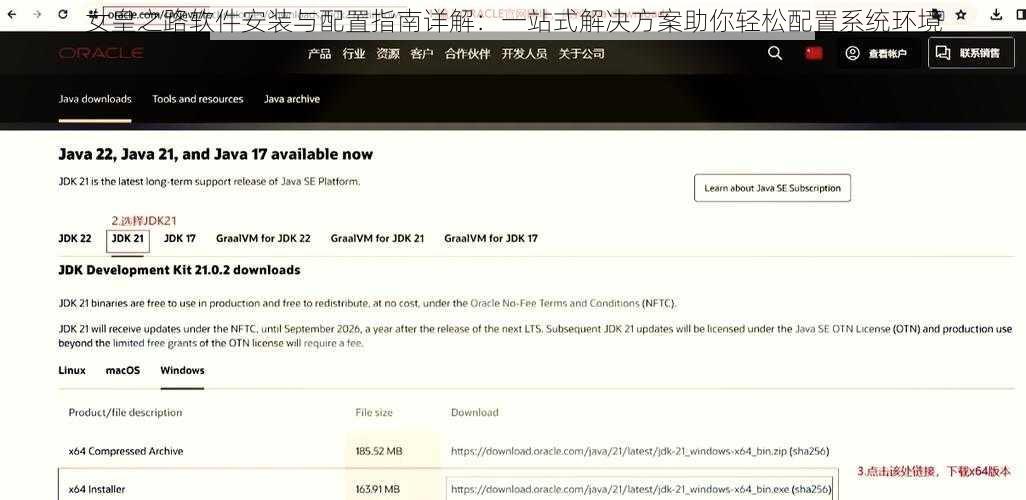Open the GraalVM for JDK 21 tab
The width and height of the screenshot is (1026, 500).
pyautogui.click(x=377, y=238)
